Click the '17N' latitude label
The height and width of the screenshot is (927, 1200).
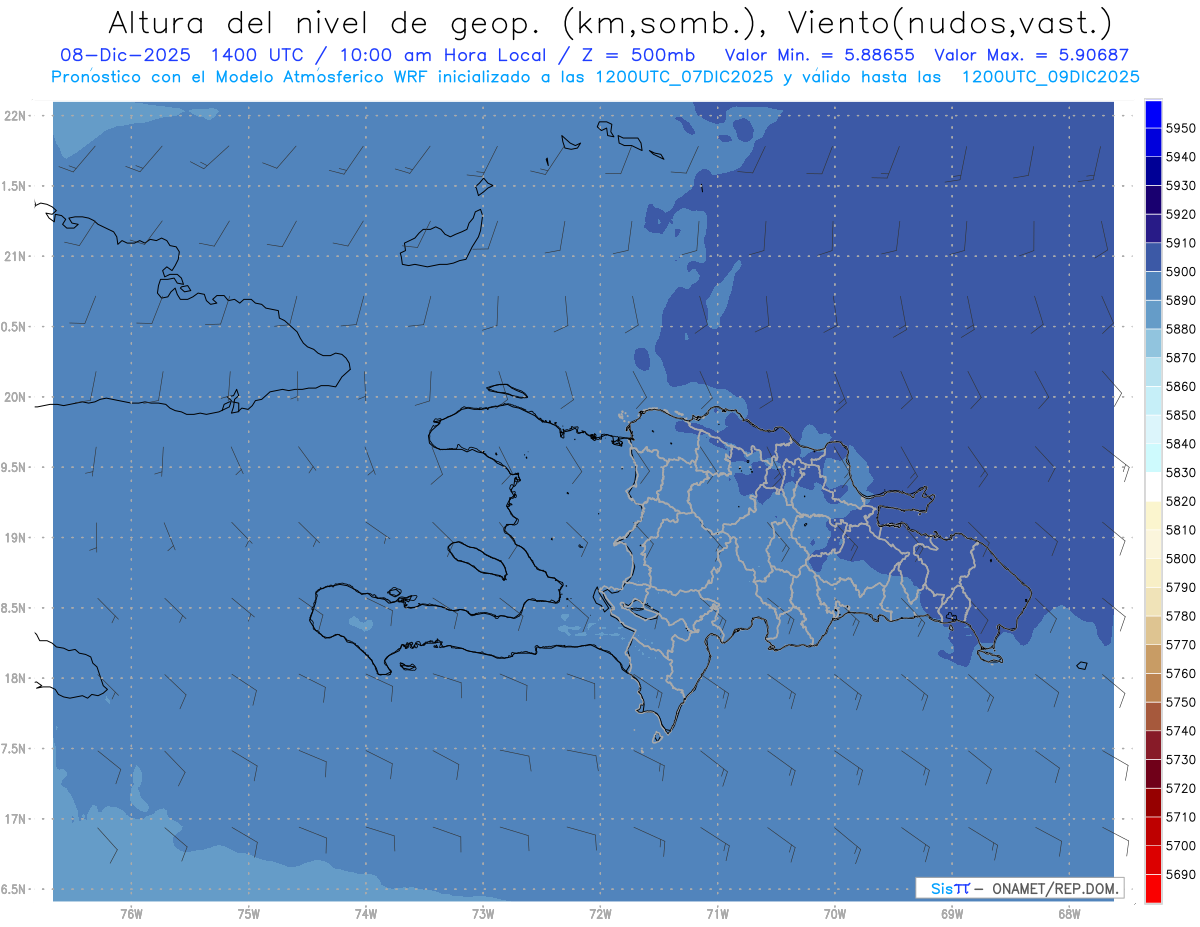coord(17,820)
